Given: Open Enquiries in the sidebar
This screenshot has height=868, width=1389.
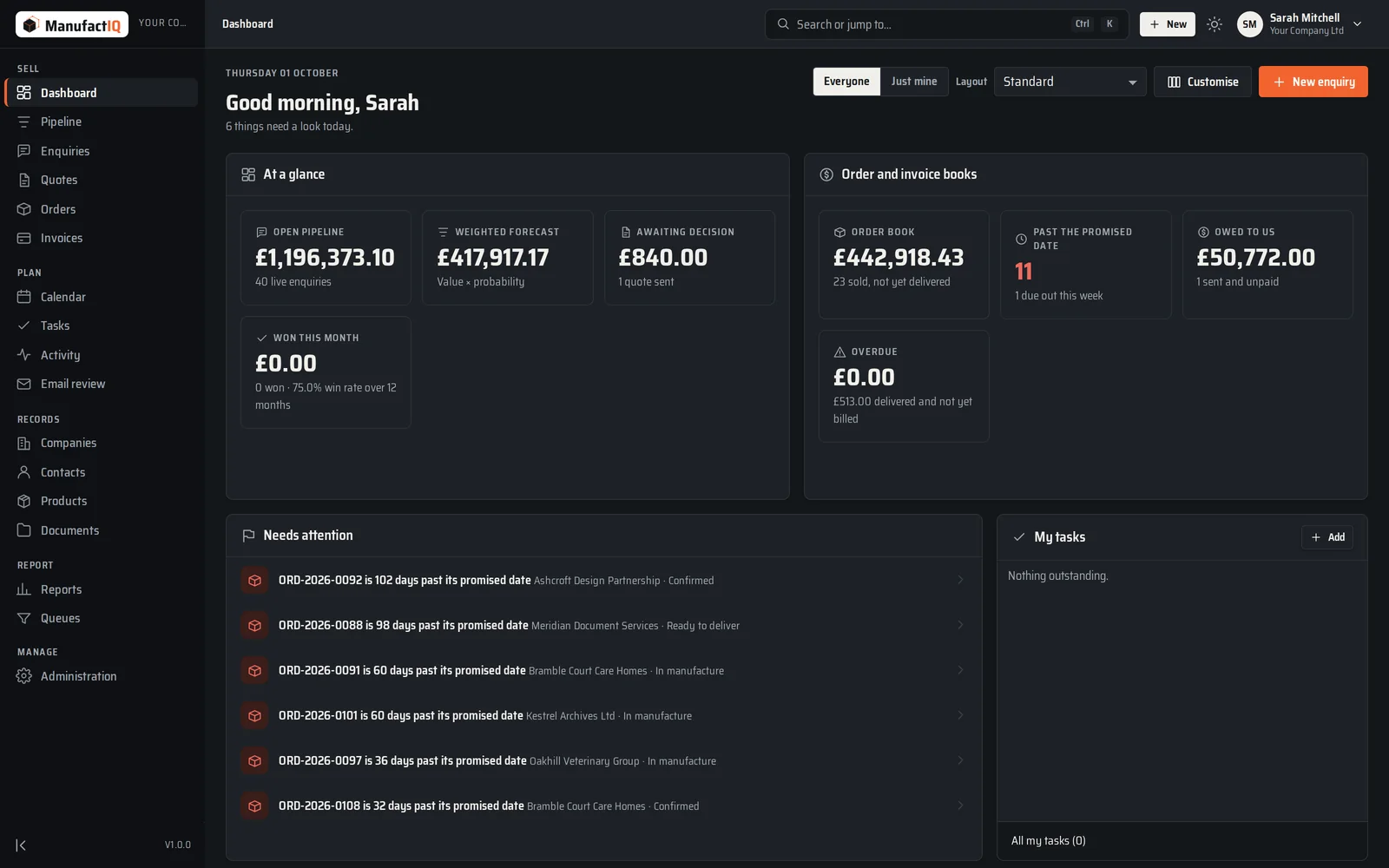Looking at the screenshot, I should [101, 151].
